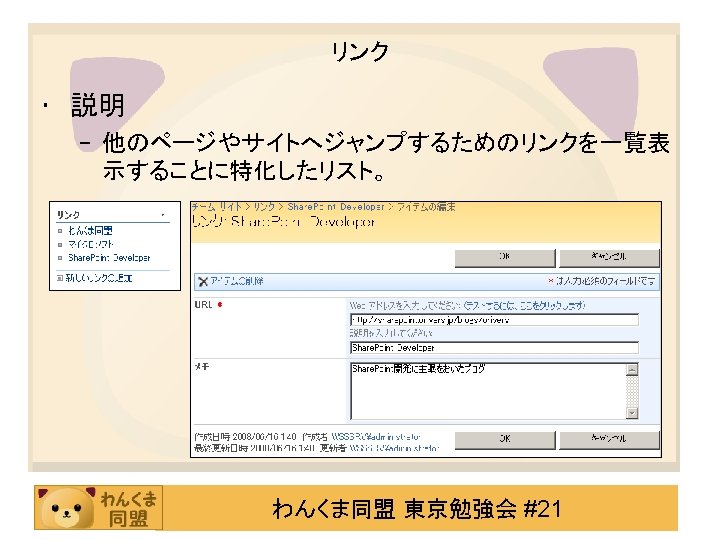720x540 pixels.
Task: Click チーム サイト in the breadcrumb
Action: [216, 207]
